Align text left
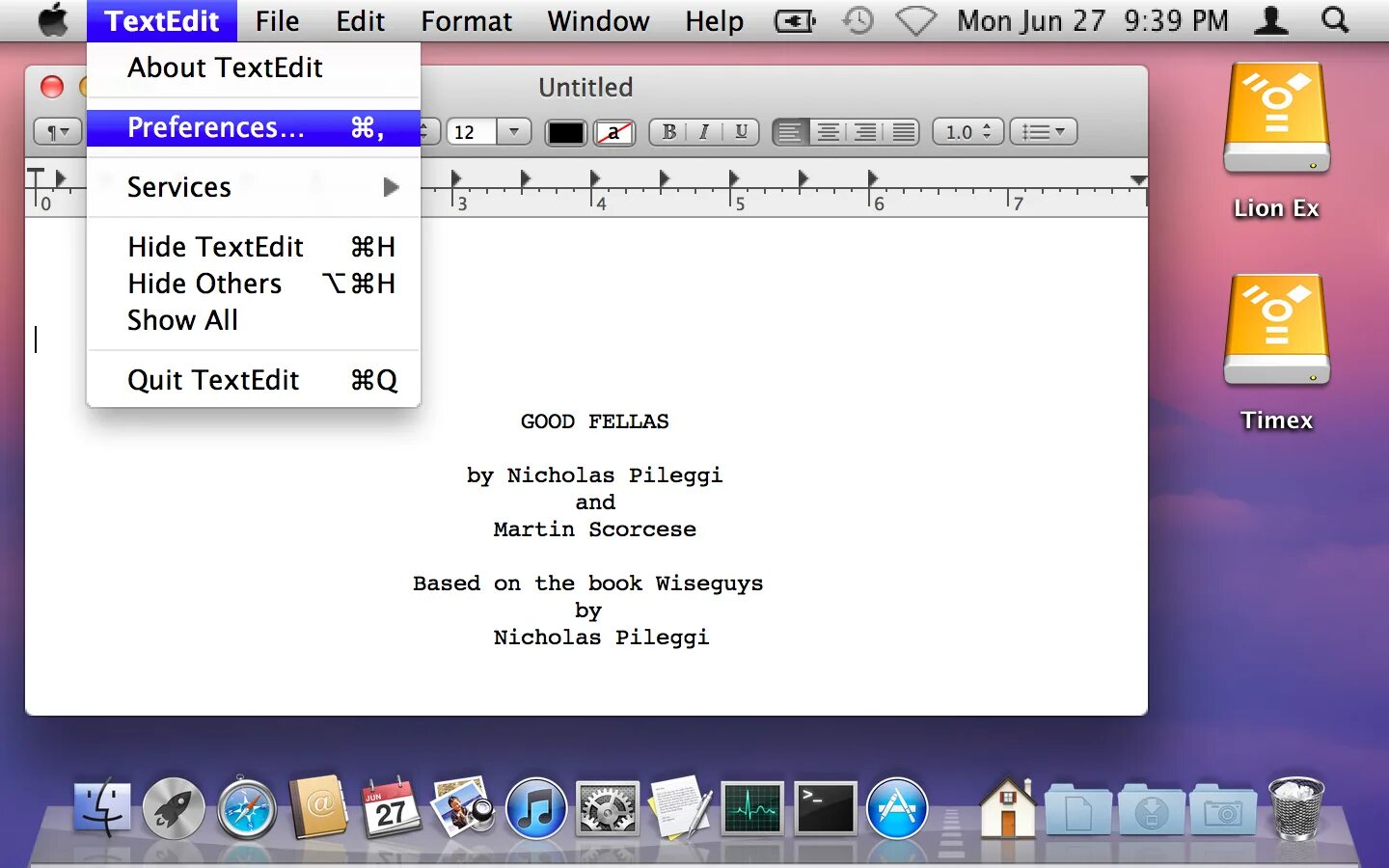The height and width of the screenshot is (868, 1389). [x=790, y=132]
